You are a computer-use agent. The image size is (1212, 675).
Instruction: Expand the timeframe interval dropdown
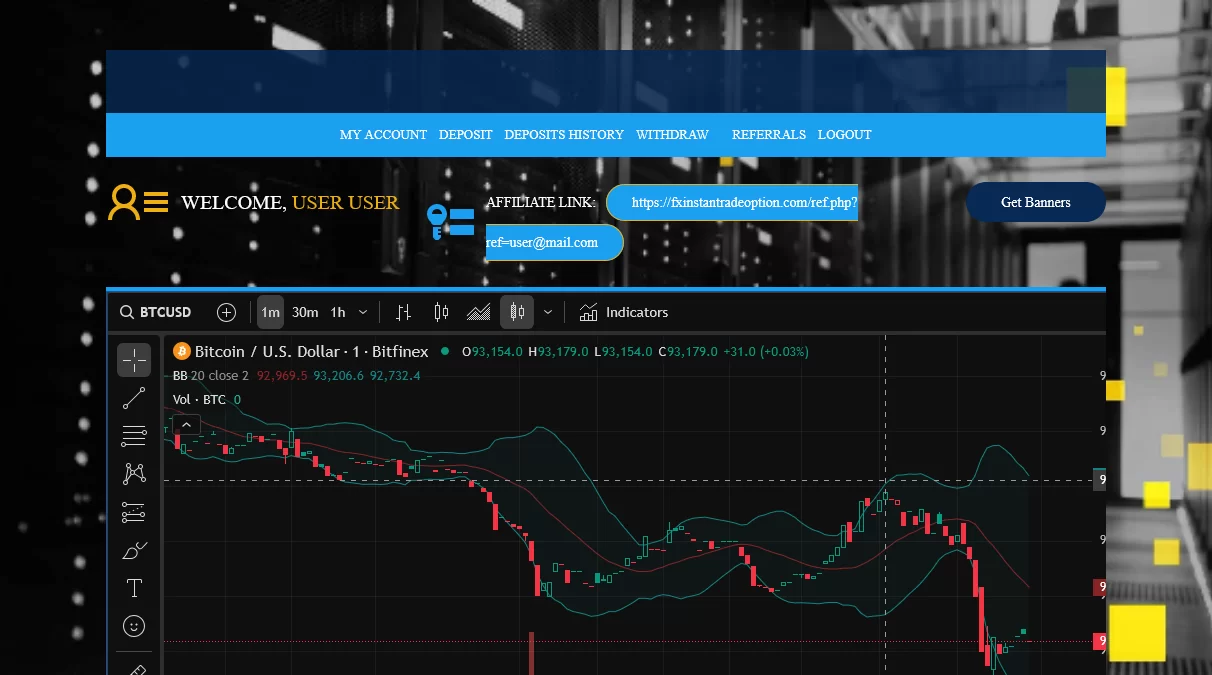[363, 312]
